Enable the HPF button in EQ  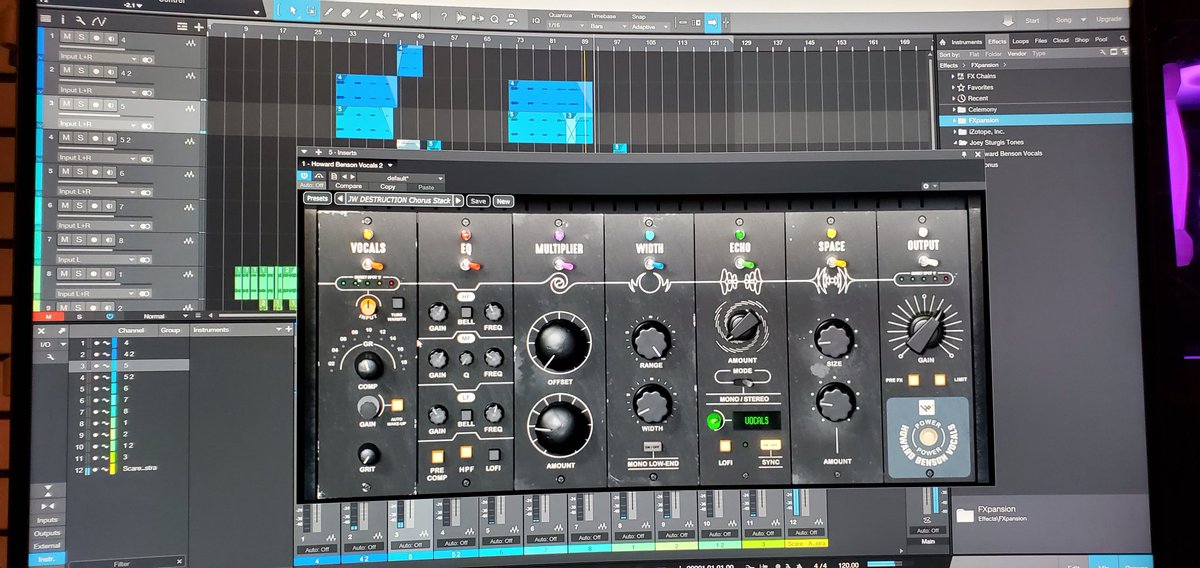click(x=467, y=454)
